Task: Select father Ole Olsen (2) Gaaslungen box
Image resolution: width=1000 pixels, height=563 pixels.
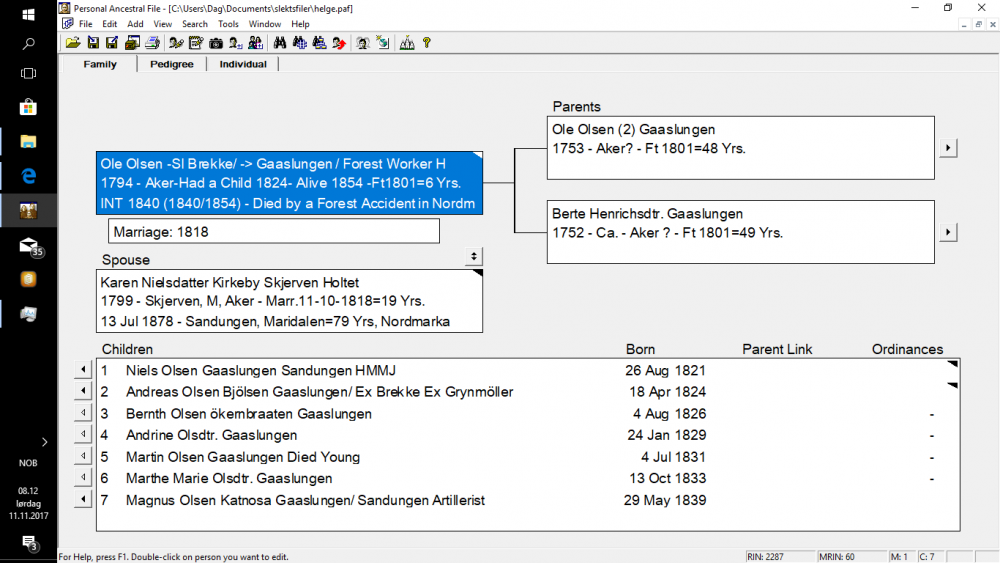Action: 740,148
